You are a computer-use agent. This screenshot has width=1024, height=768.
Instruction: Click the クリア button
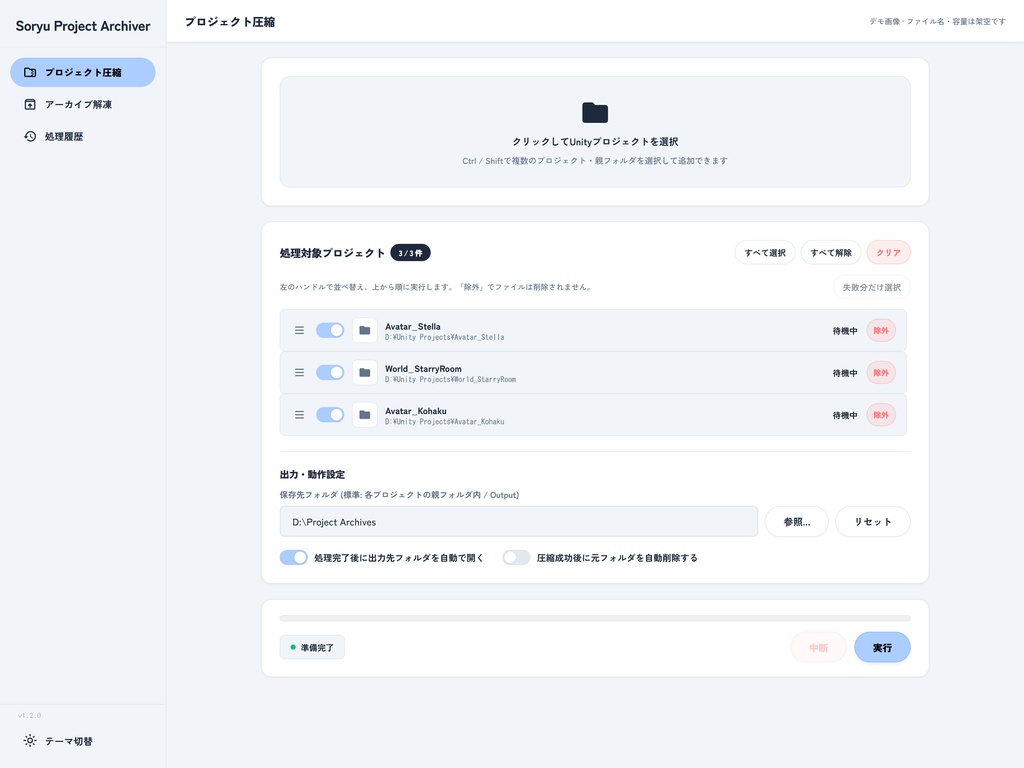point(888,253)
